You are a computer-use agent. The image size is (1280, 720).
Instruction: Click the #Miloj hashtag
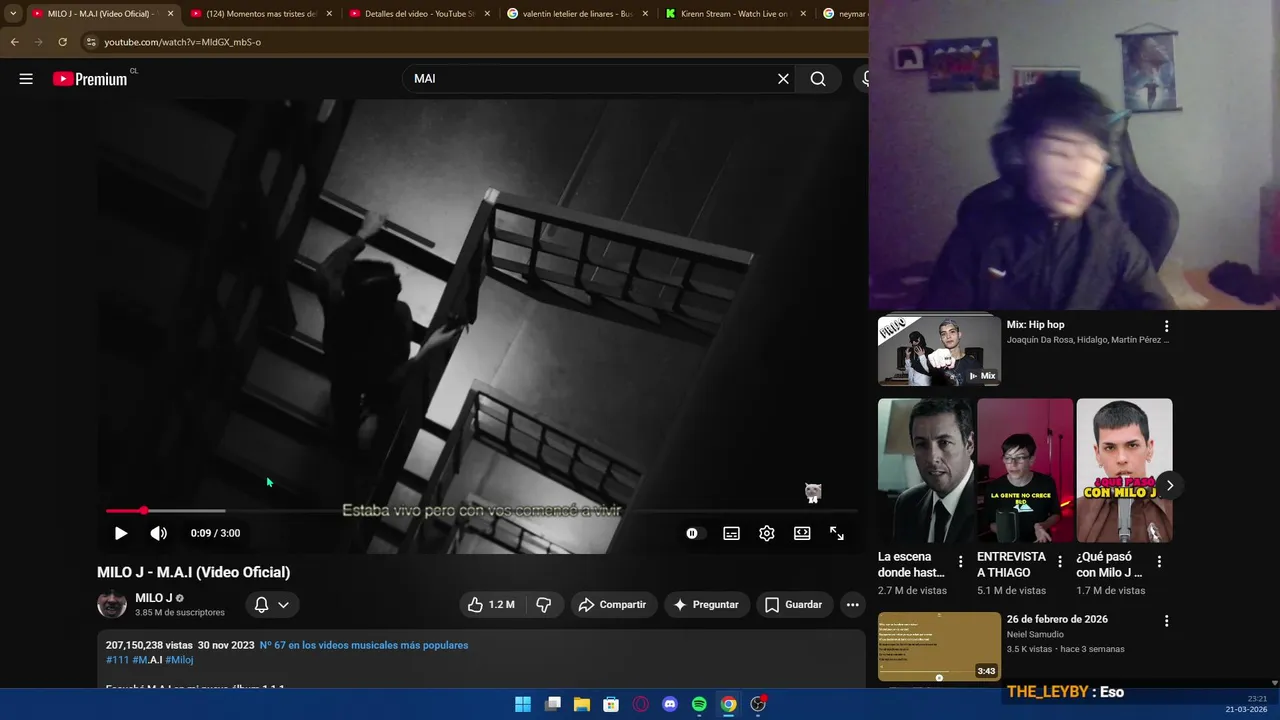click(x=179, y=660)
